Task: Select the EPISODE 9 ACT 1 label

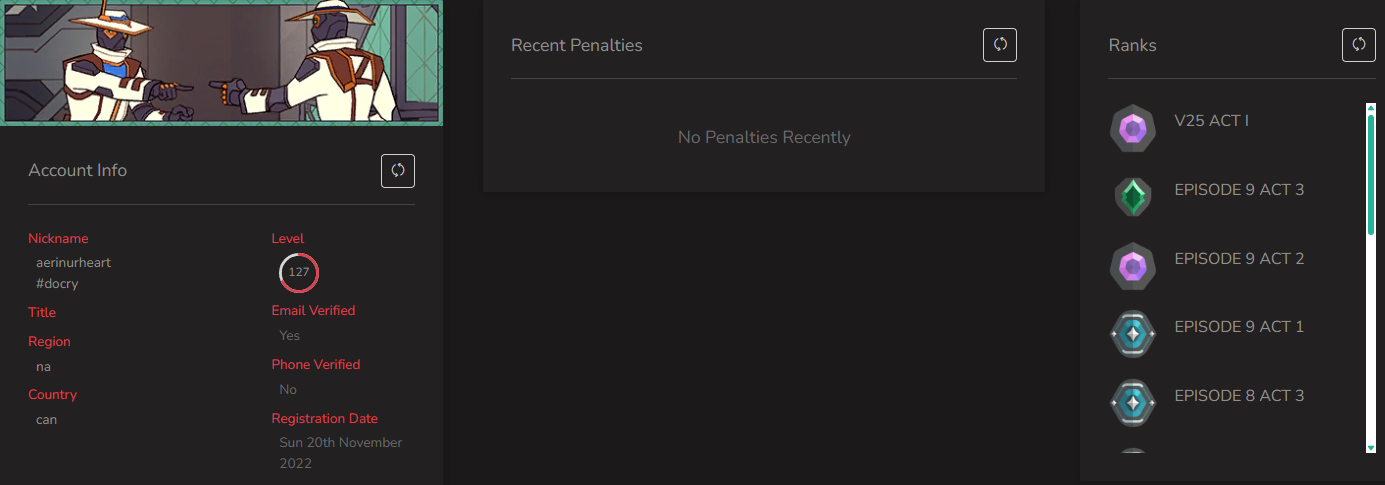Action: click(1239, 327)
